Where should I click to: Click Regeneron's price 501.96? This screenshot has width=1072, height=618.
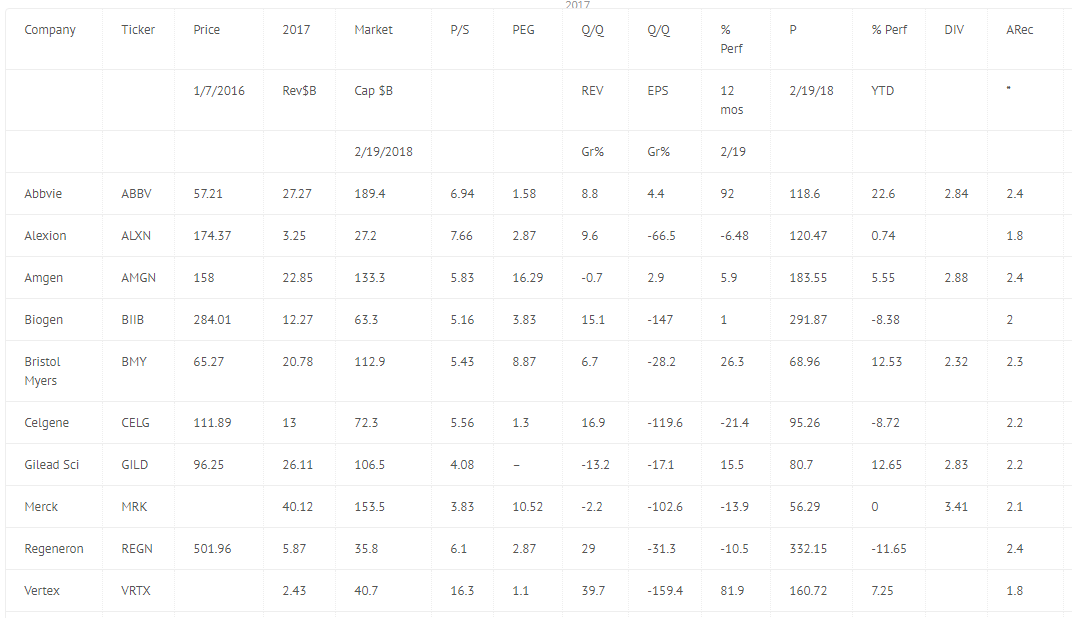(x=213, y=549)
